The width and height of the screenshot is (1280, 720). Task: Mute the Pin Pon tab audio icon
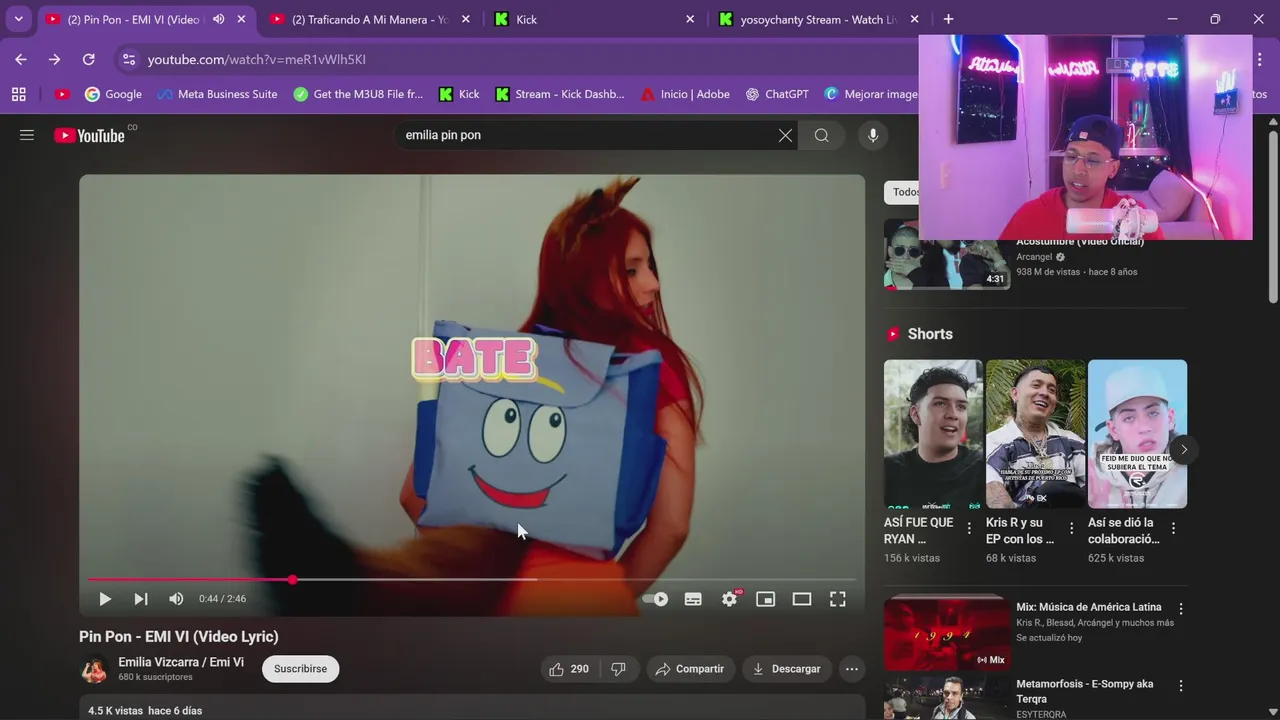(218, 19)
